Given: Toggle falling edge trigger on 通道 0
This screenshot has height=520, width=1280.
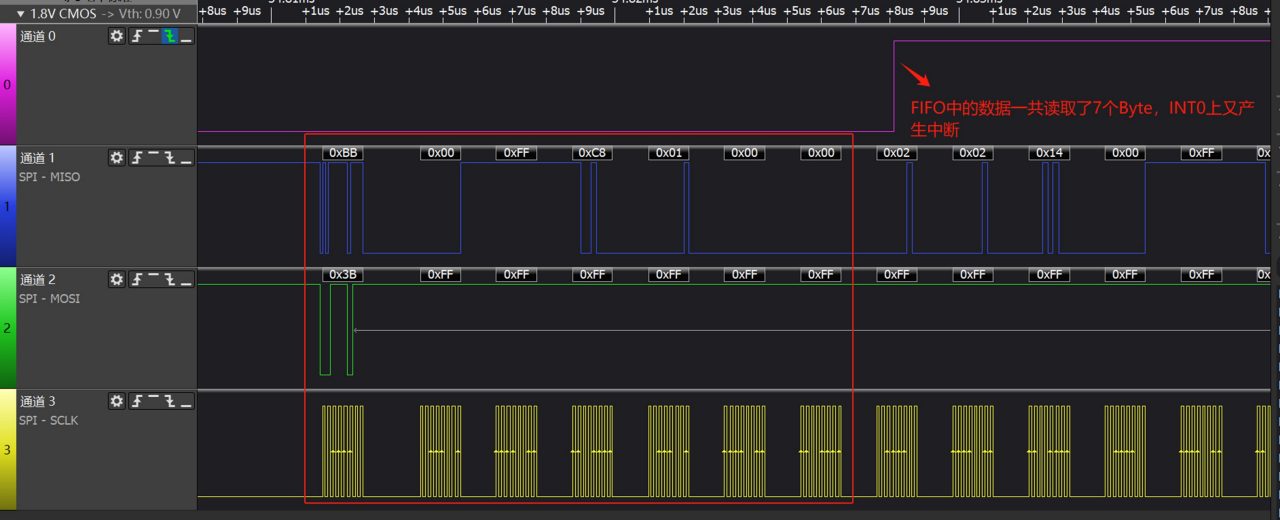Looking at the screenshot, I should (x=169, y=36).
